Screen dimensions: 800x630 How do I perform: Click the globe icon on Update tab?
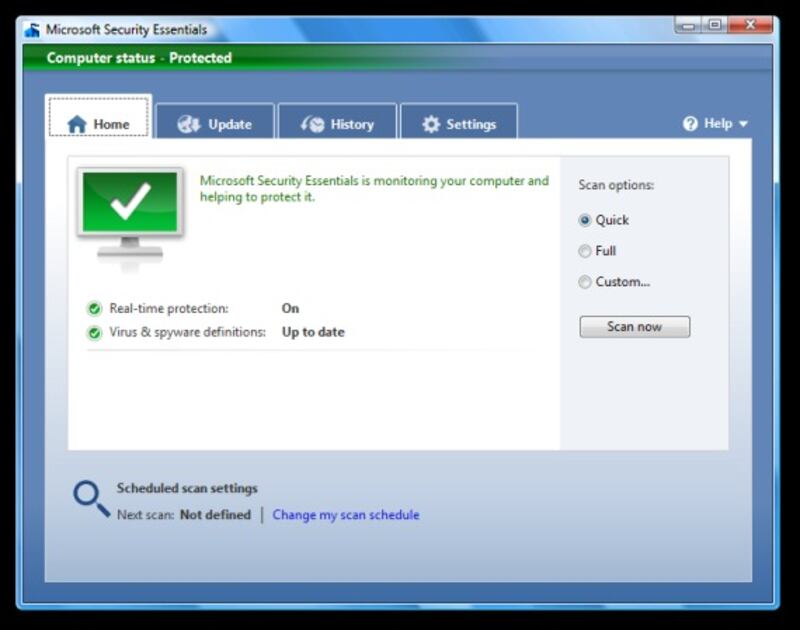[189, 124]
